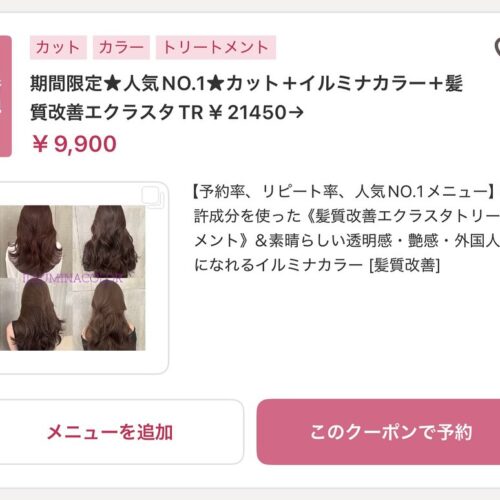Click the star before 人気NO.1
This screenshot has height=500, width=500.
coord(112,83)
